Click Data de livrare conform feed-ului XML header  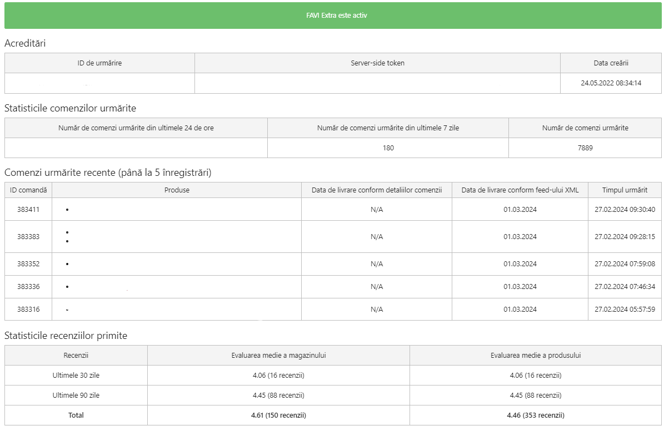click(x=520, y=190)
